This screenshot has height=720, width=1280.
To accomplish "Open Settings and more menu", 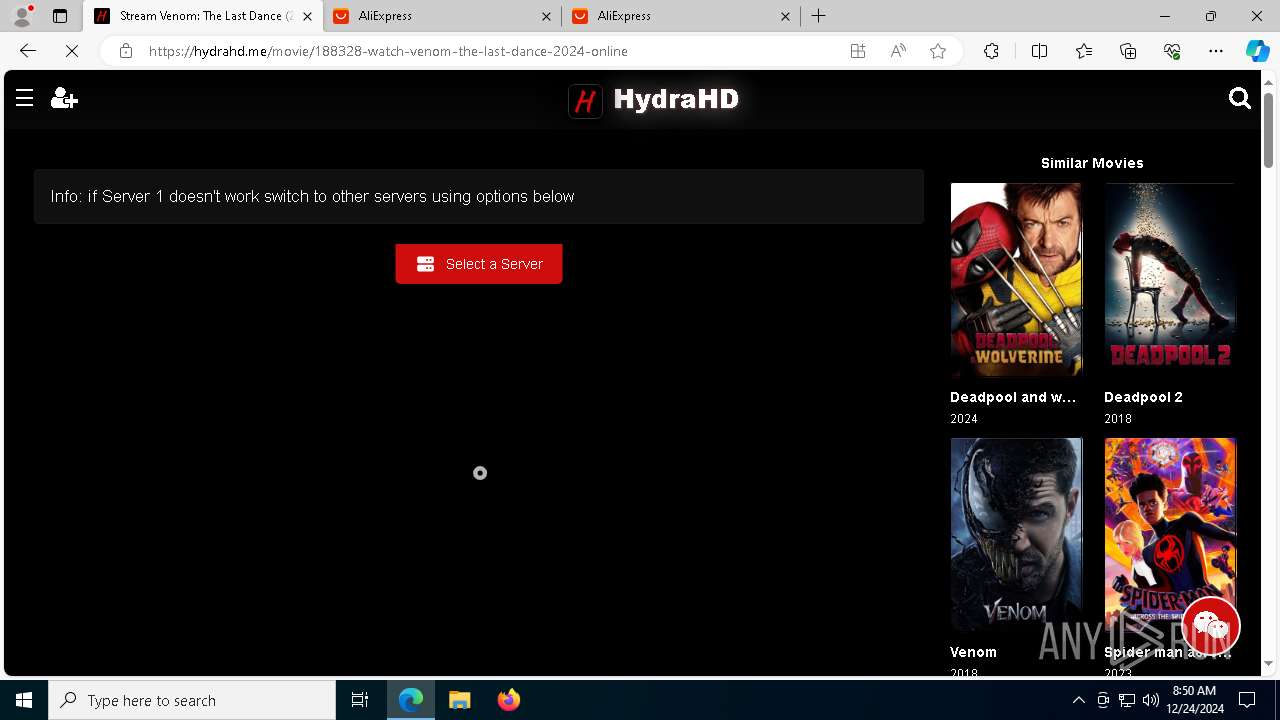I will [x=1216, y=51].
